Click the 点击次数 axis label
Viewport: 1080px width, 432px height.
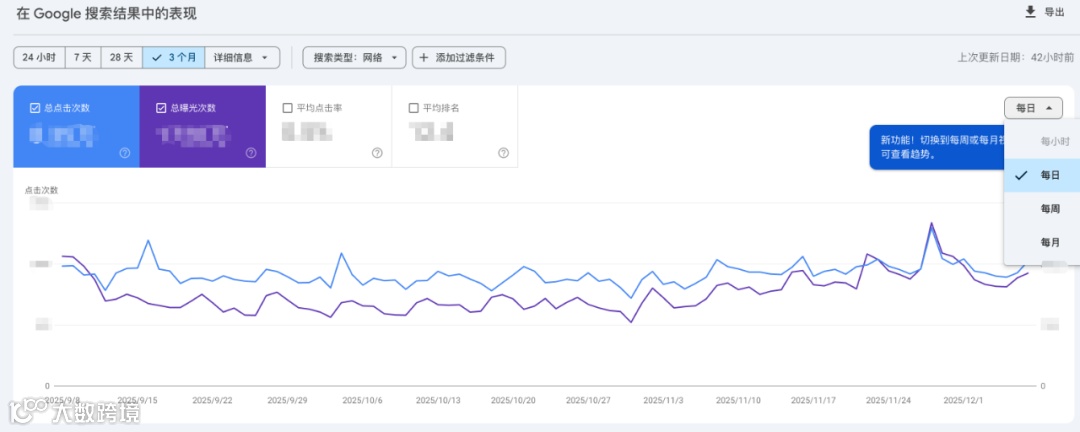click(41, 190)
